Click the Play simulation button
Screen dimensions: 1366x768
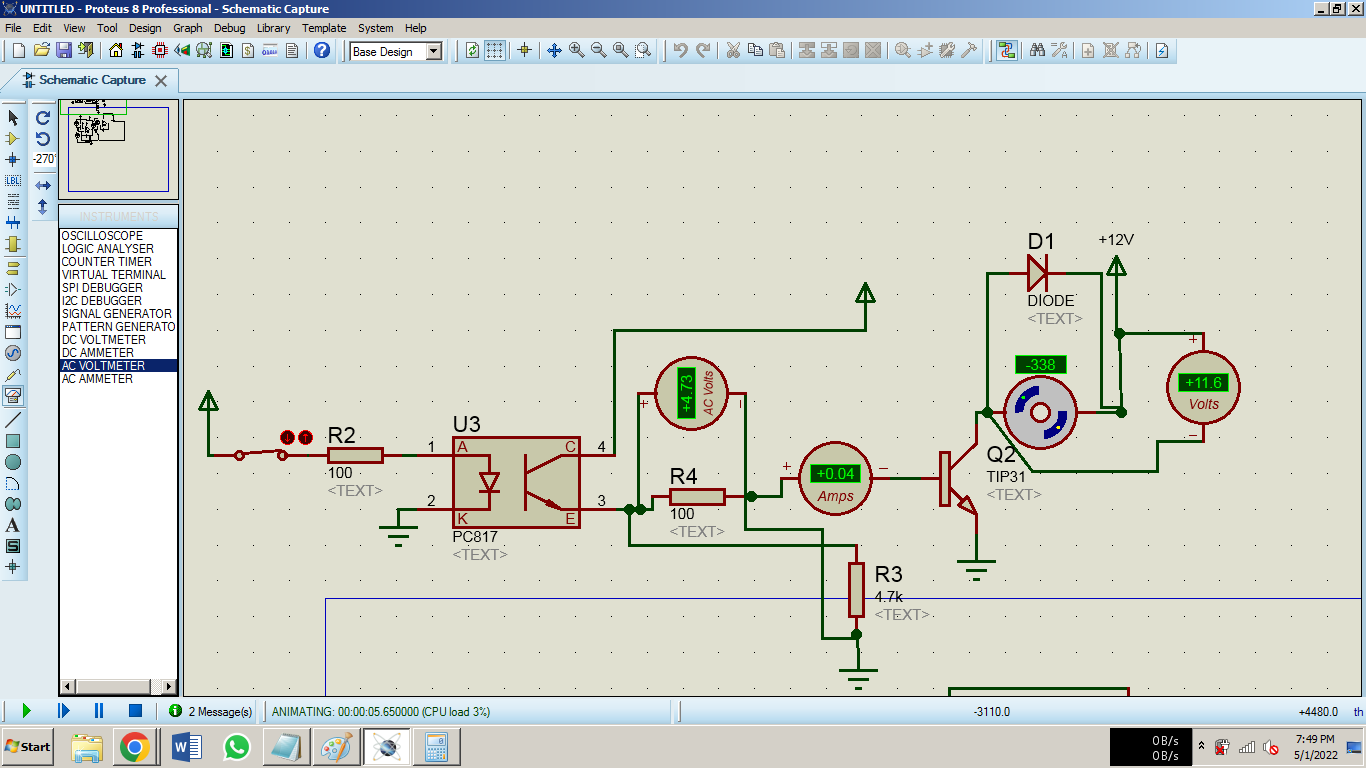26,711
